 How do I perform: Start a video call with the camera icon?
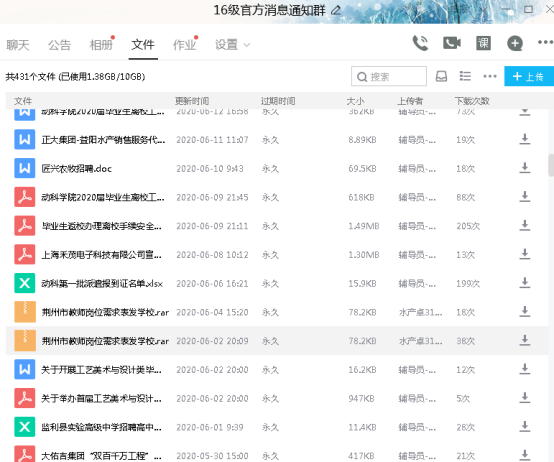[452, 43]
